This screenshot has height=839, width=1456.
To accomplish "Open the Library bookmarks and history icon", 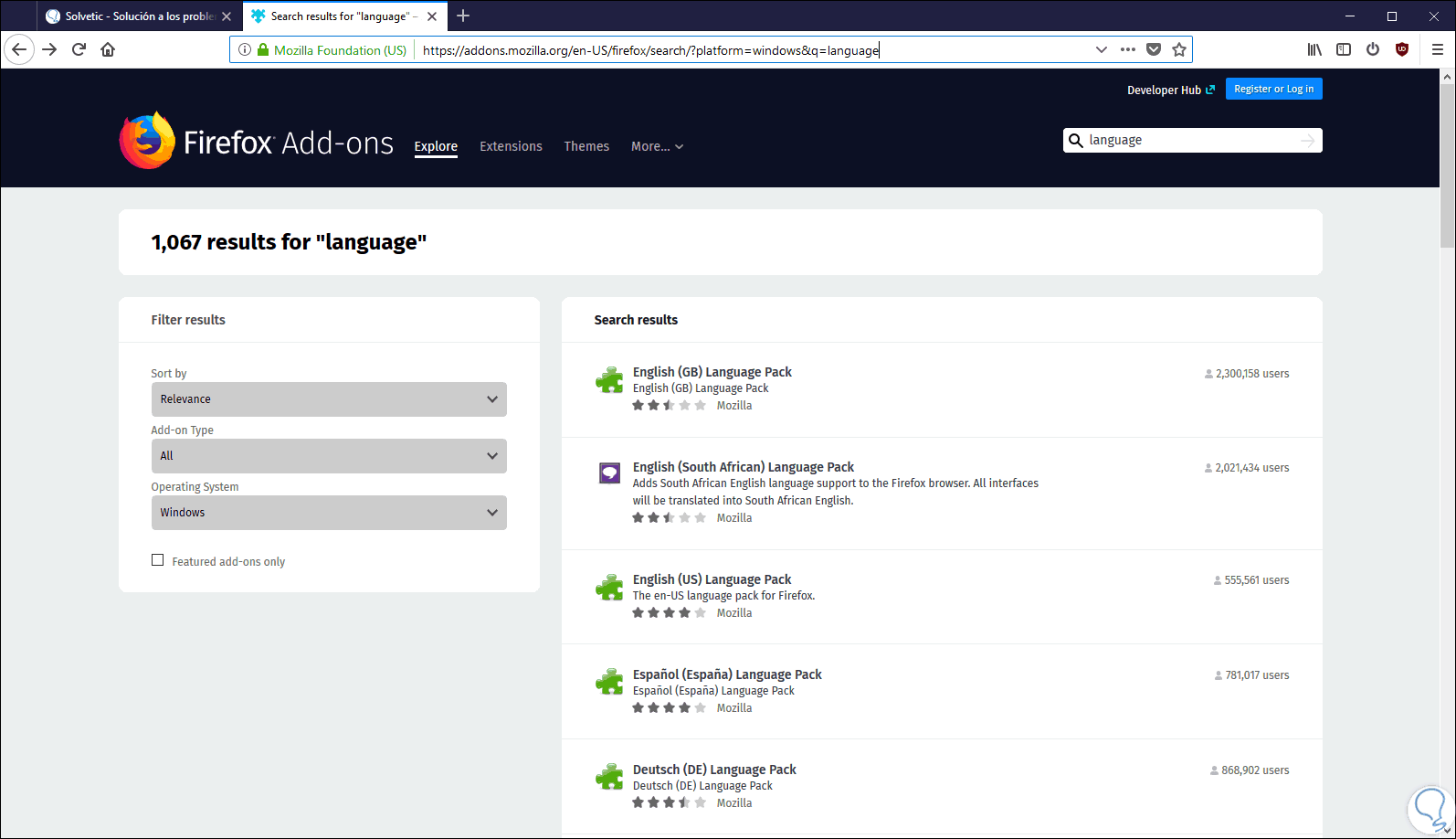I will click(1314, 49).
